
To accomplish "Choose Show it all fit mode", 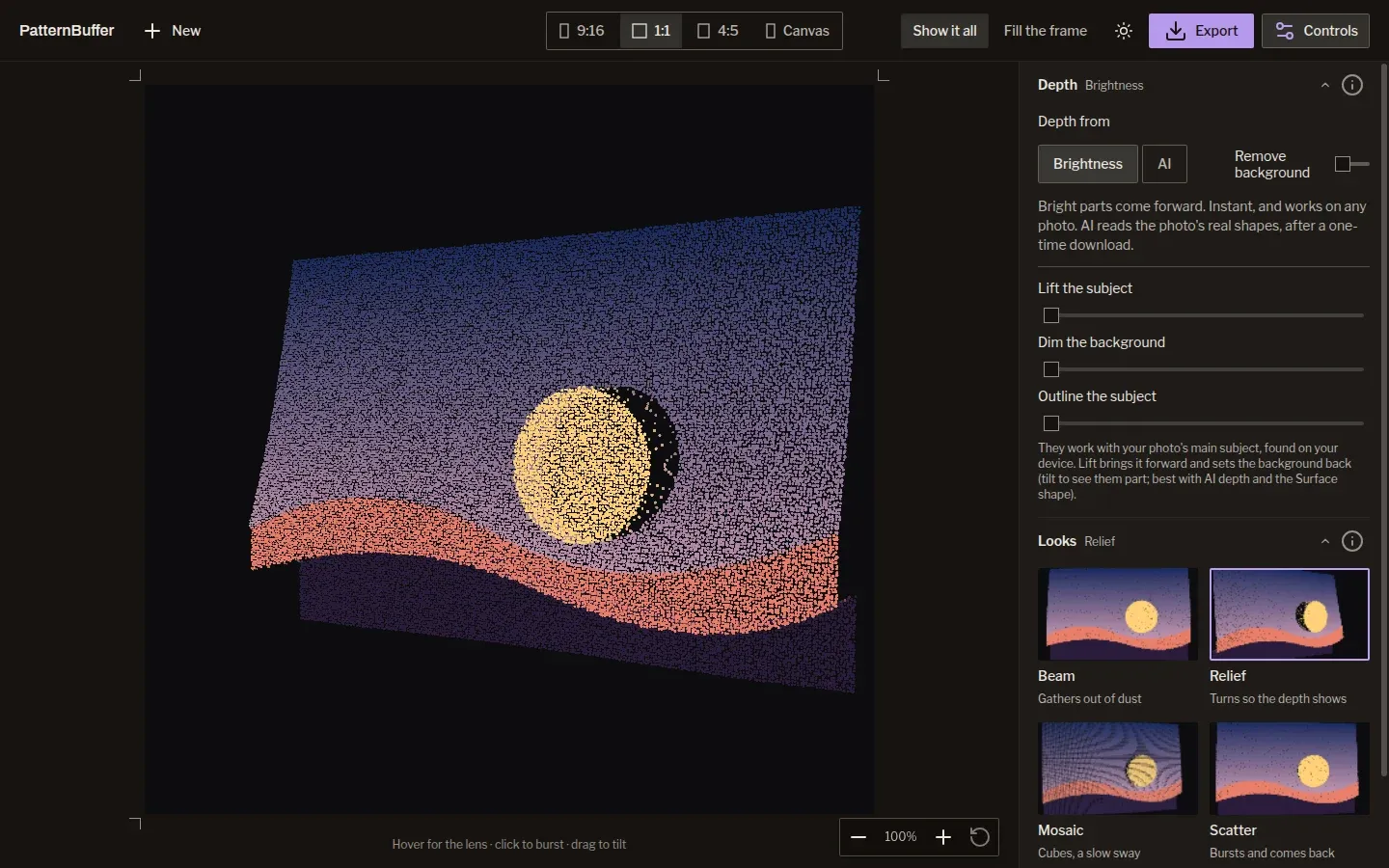I will (944, 31).
